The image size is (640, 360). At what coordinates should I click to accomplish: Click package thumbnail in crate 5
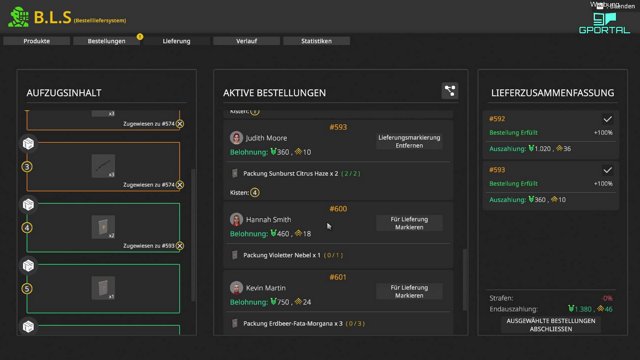click(x=103, y=288)
